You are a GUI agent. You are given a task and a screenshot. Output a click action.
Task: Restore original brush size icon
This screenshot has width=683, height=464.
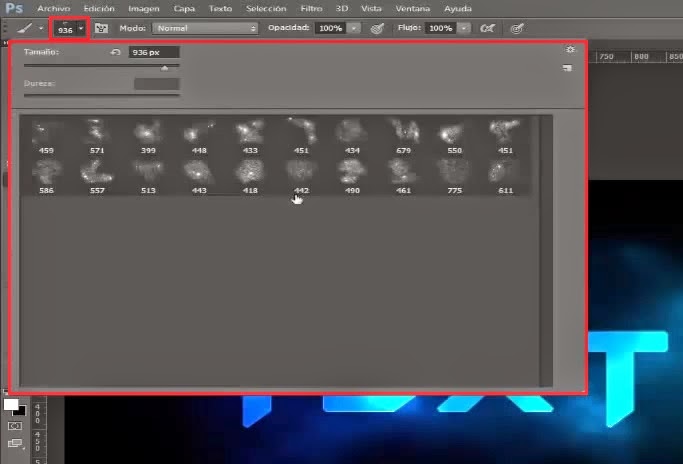(115, 52)
